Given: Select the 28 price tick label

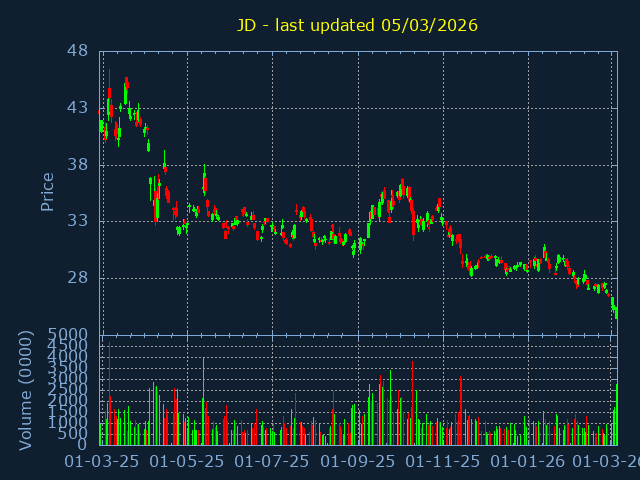Looking at the screenshot, I should click(x=79, y=278).
